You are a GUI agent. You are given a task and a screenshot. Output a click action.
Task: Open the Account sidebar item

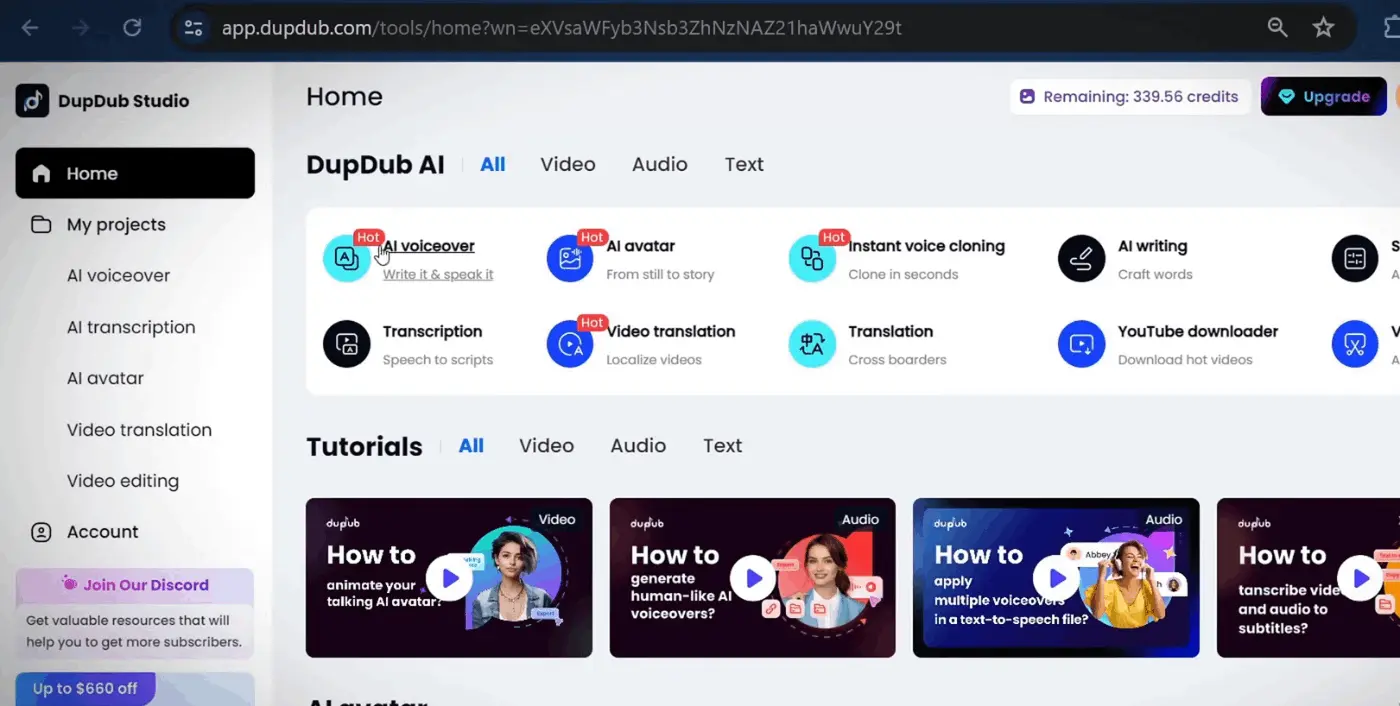point(102,532)
